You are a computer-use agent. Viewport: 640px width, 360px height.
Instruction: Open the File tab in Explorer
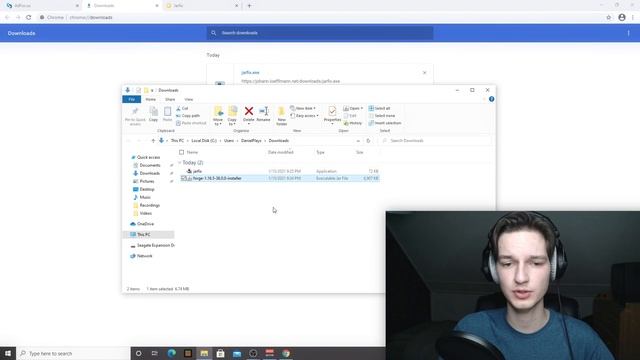coord(131,99)
